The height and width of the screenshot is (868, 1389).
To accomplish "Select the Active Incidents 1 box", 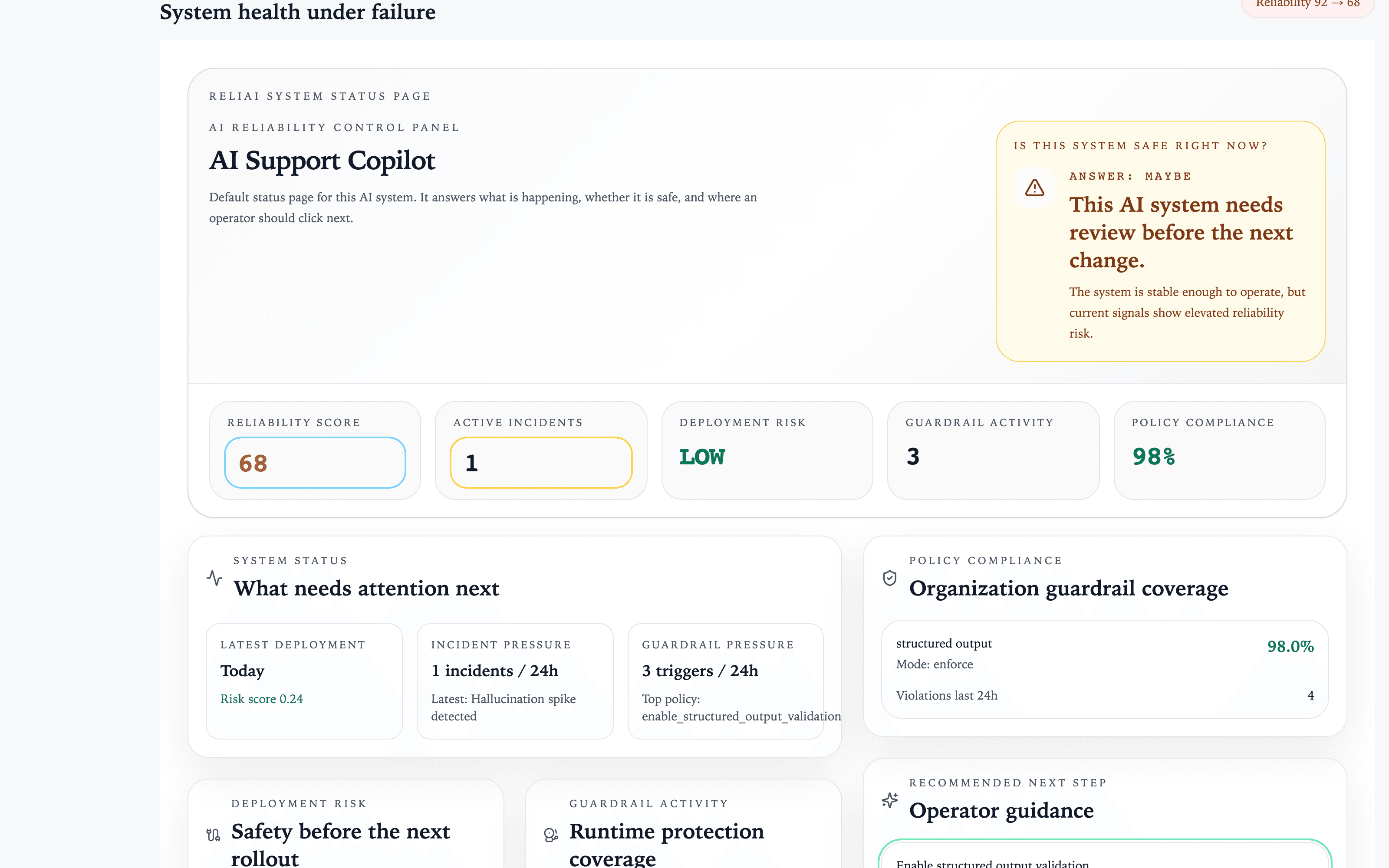I will (541, 463).
